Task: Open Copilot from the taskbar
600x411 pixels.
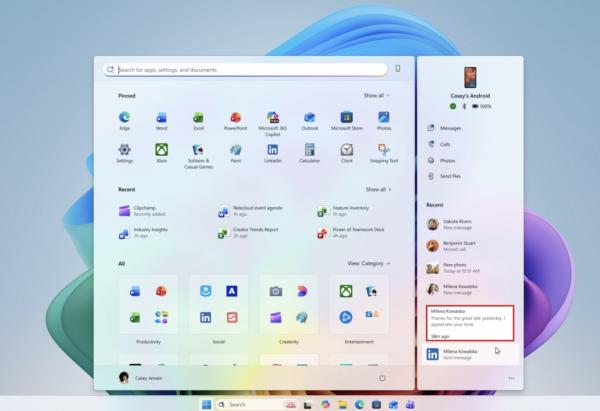Action: click(326, 404)
